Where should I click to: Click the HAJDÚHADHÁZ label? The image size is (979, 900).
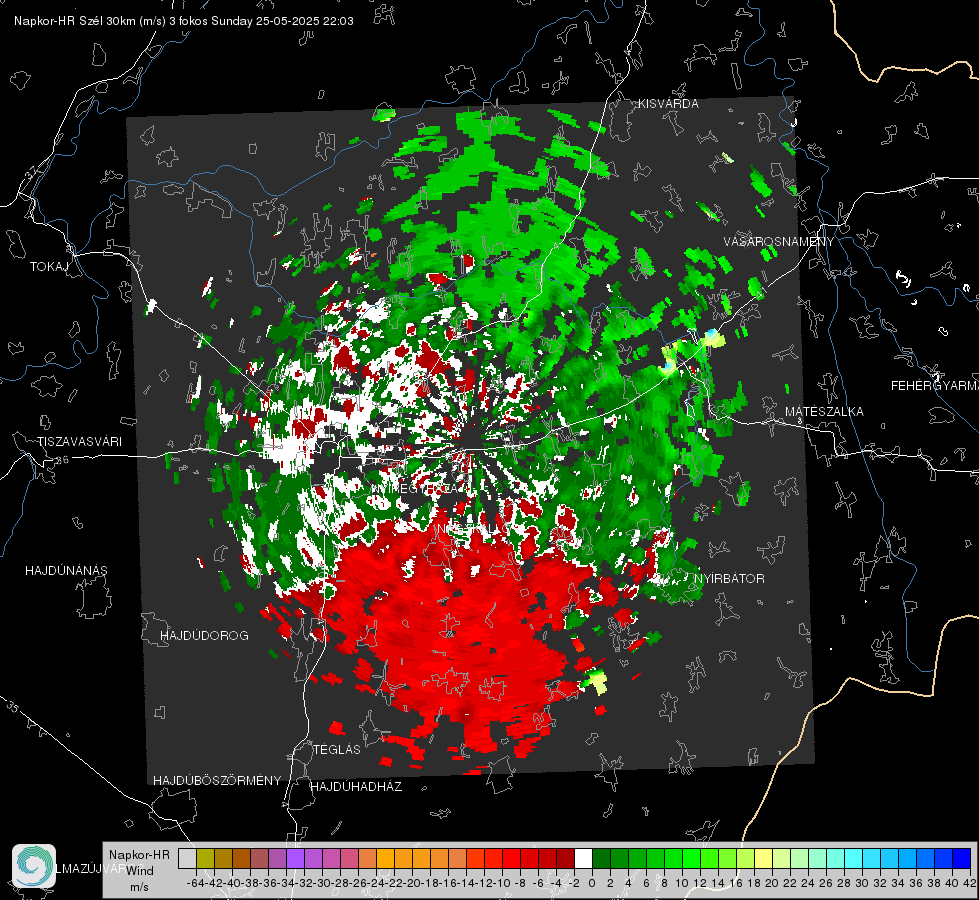point(357,786)
